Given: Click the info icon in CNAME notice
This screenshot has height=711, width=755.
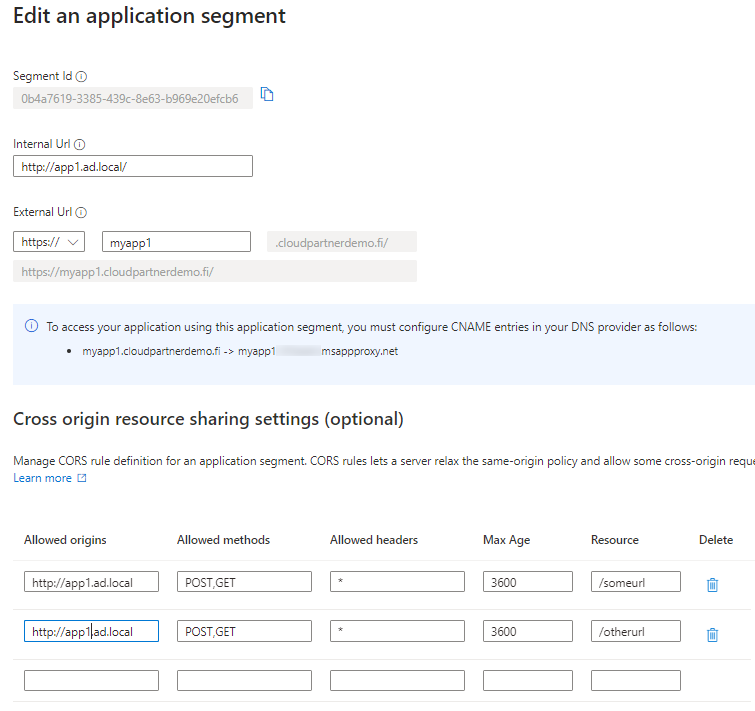Looking at the screenshot, I should (x=32, y=327).
